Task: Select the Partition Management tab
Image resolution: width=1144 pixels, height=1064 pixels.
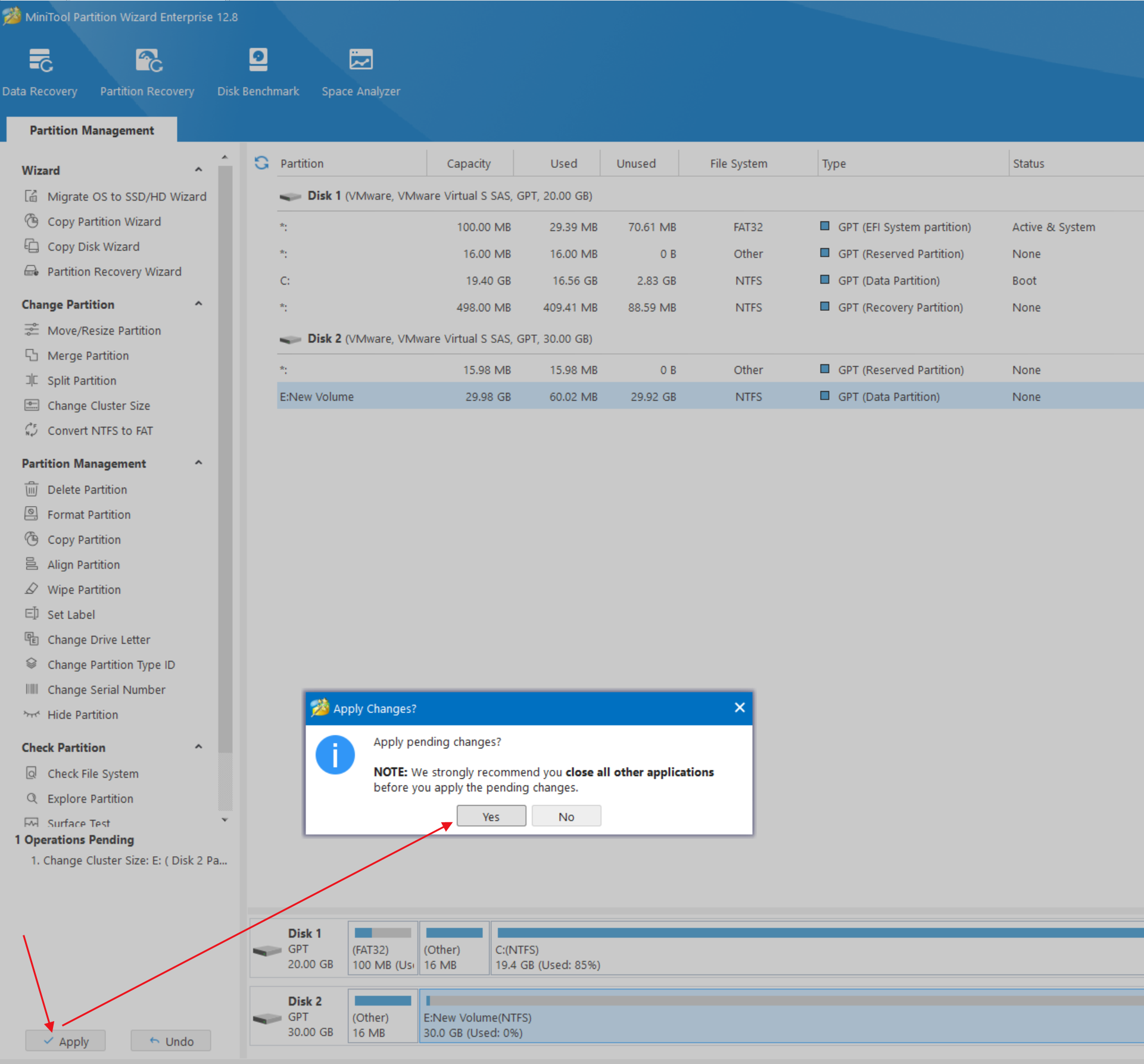Action: click(92, 130)
